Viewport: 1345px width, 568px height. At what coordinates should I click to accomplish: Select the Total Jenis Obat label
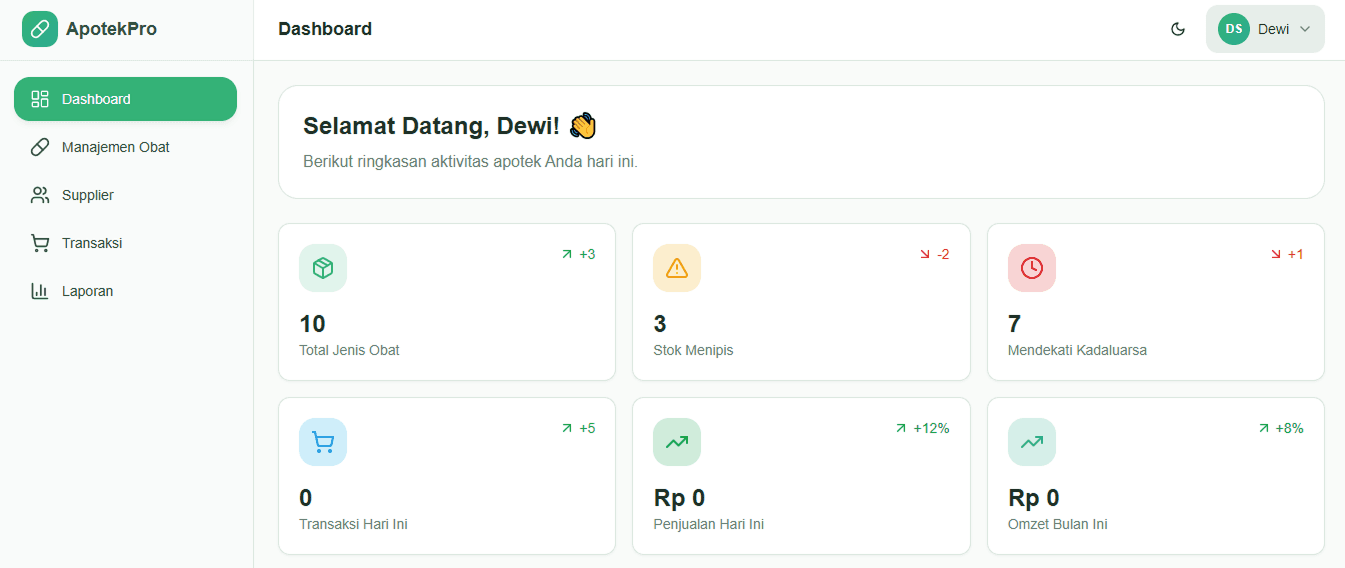tap(349, 350)
